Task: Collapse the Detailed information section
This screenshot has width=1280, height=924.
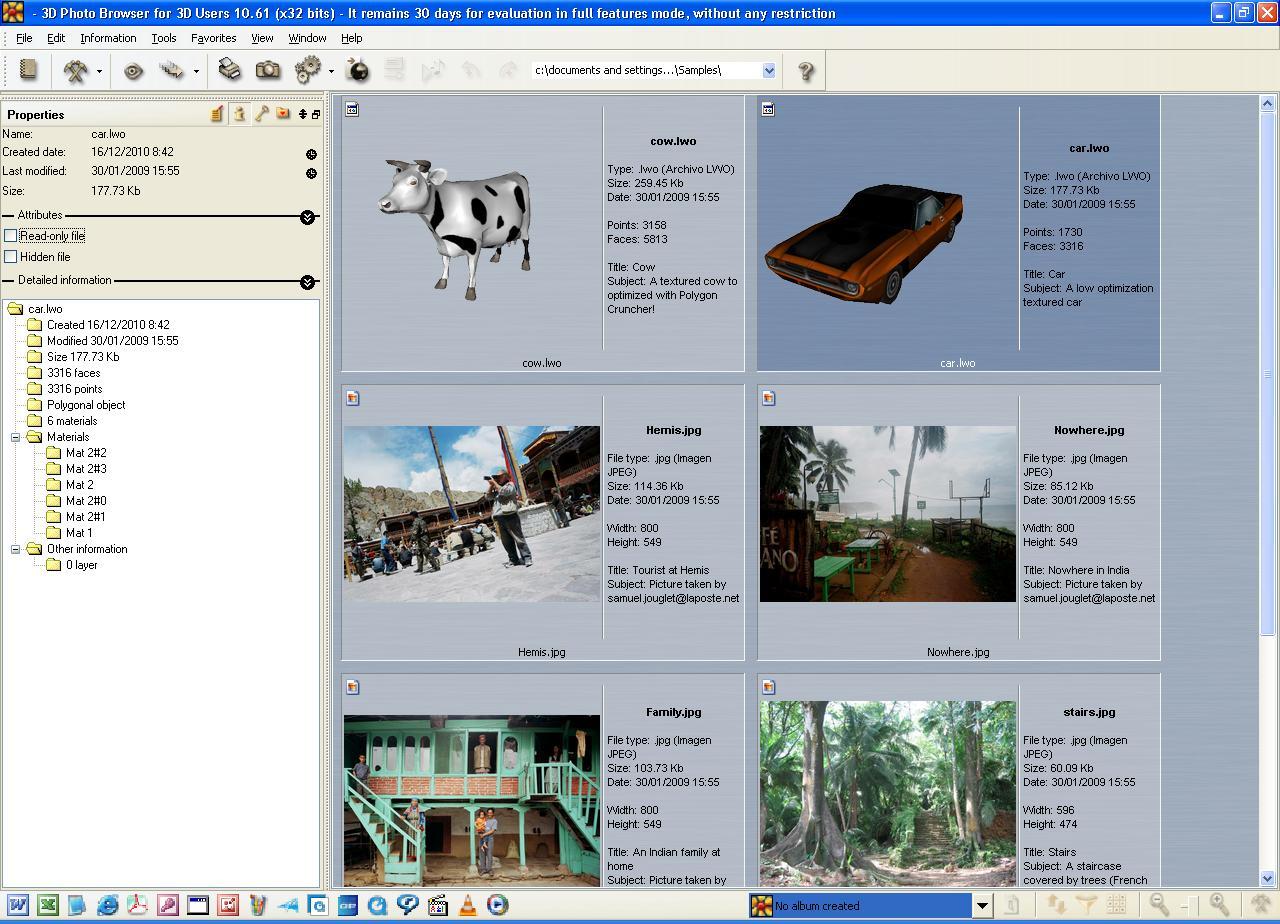Action: coord(307,281)
